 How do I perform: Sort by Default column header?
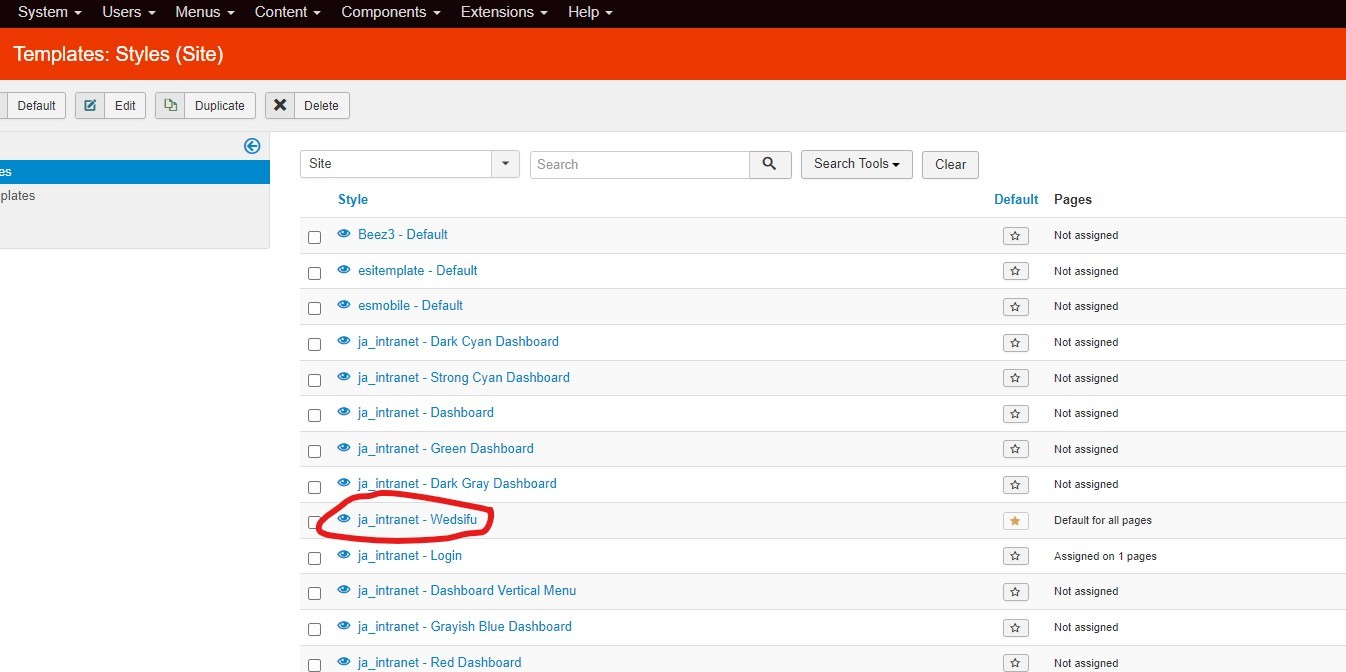1016,199
